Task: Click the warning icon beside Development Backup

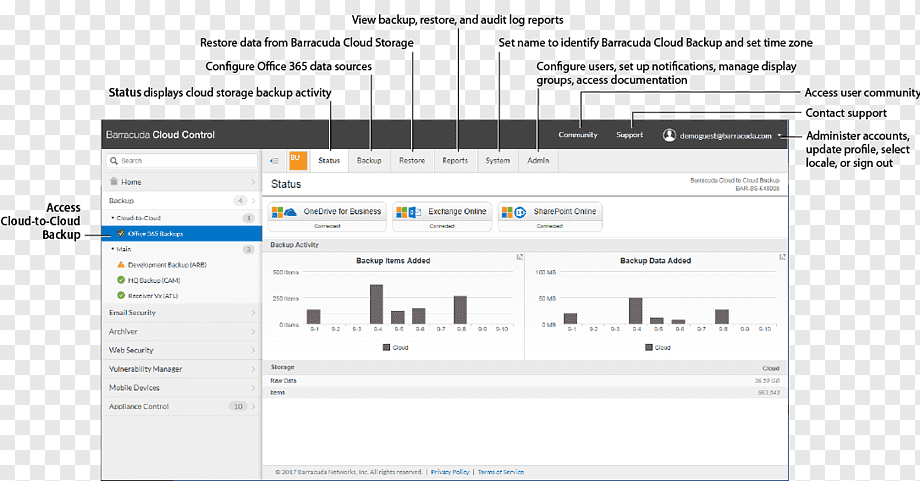Action: coord(121,265)
